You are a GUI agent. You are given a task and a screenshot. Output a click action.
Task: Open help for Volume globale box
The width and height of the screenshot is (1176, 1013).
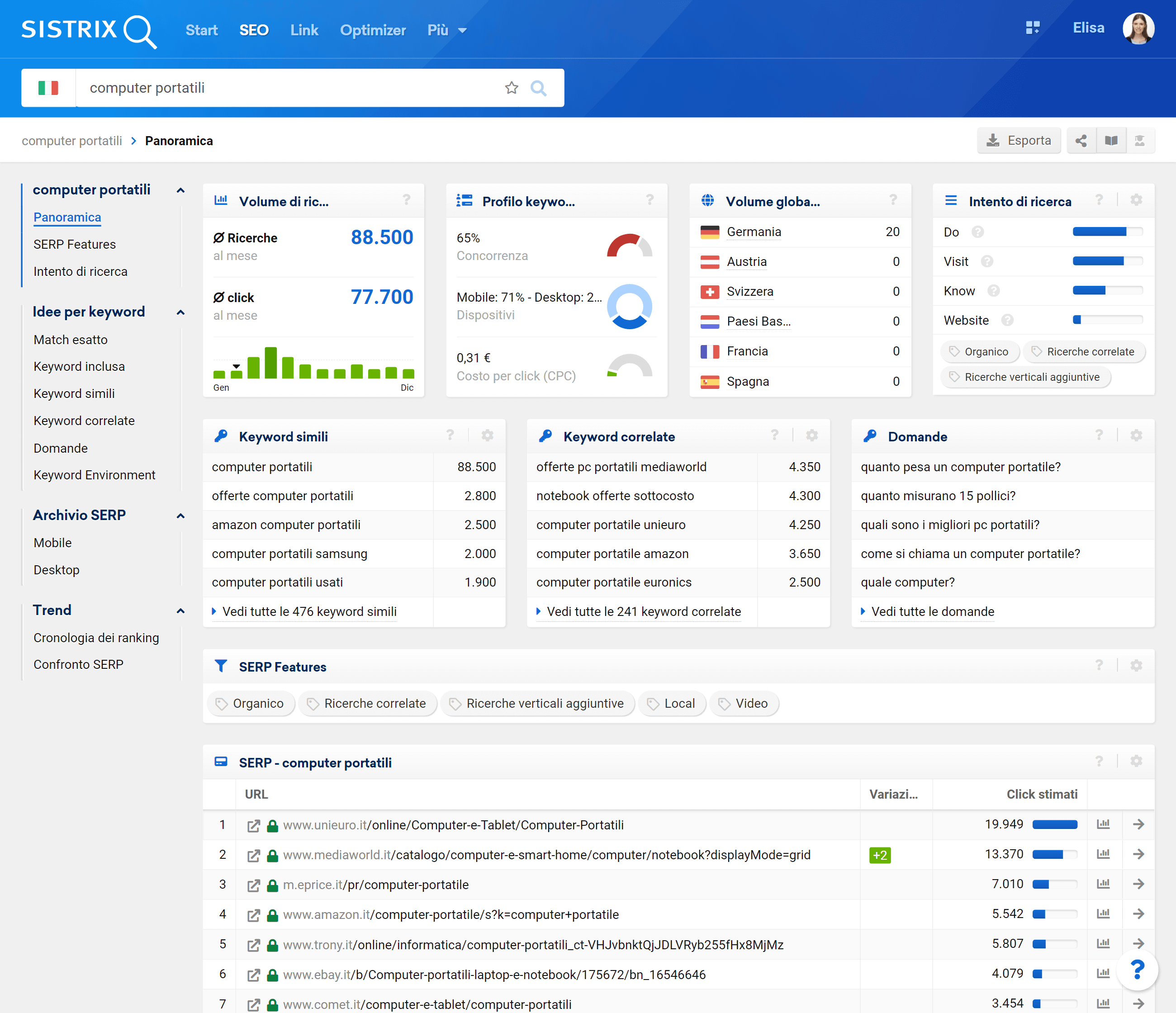point(893,200)
